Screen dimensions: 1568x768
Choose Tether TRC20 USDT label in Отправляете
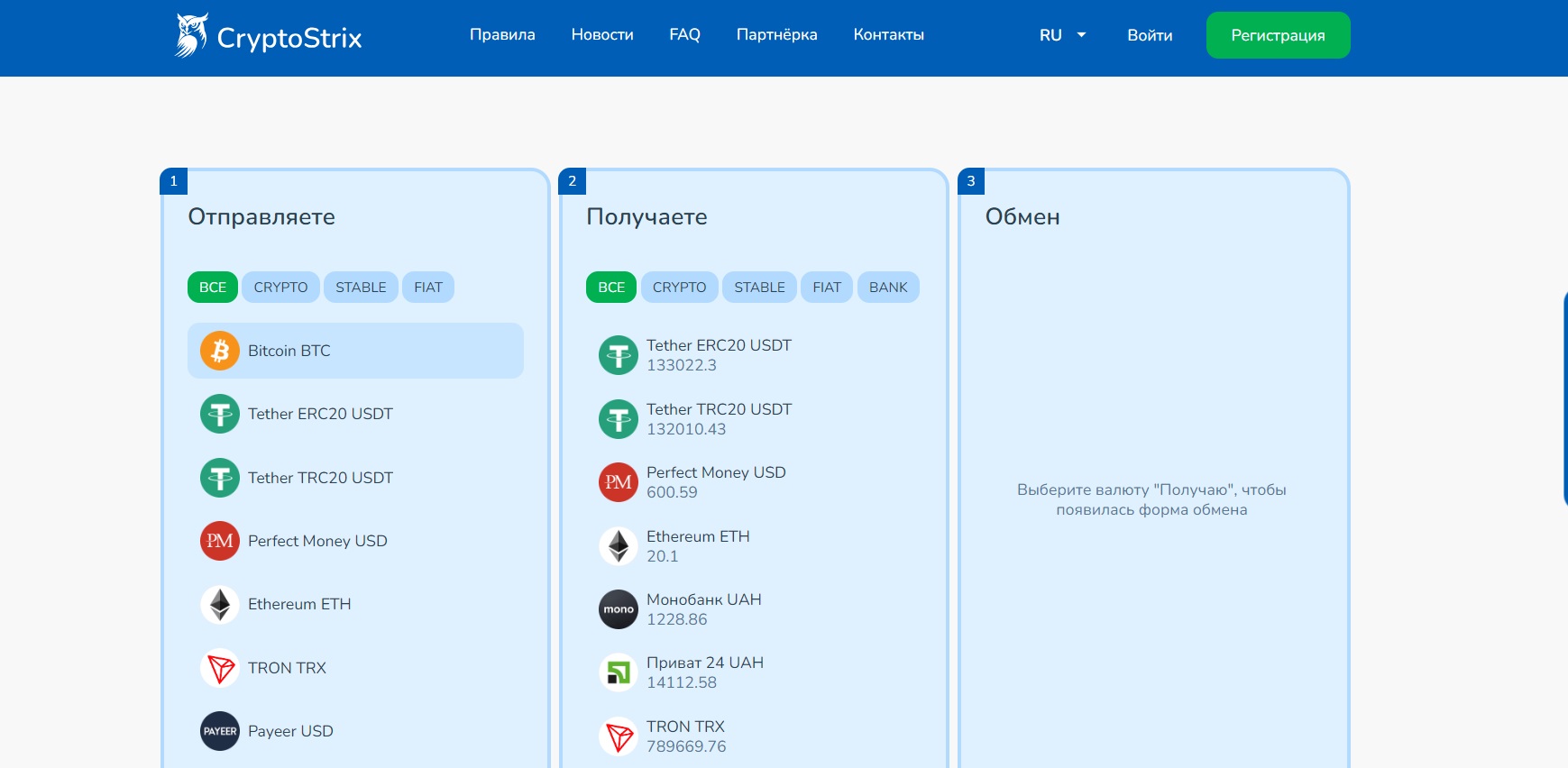320,478
